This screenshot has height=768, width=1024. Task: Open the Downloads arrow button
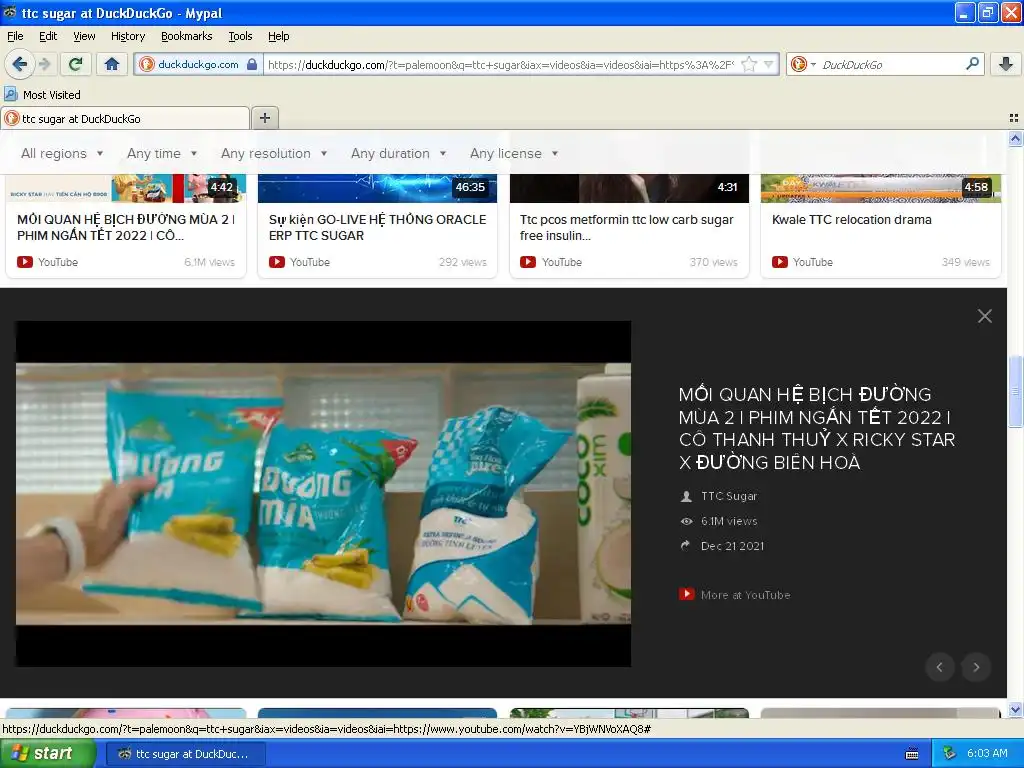coord(1006,64)
